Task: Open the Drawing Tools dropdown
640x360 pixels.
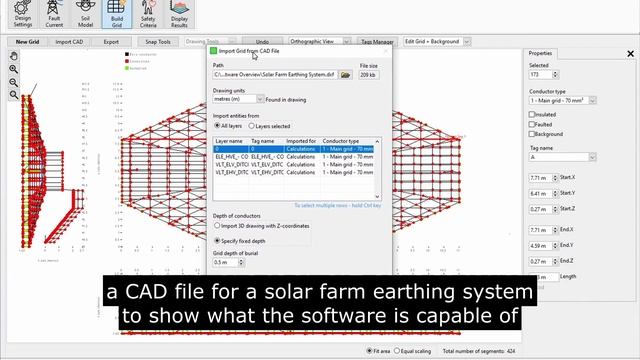Action: (210, 42)
